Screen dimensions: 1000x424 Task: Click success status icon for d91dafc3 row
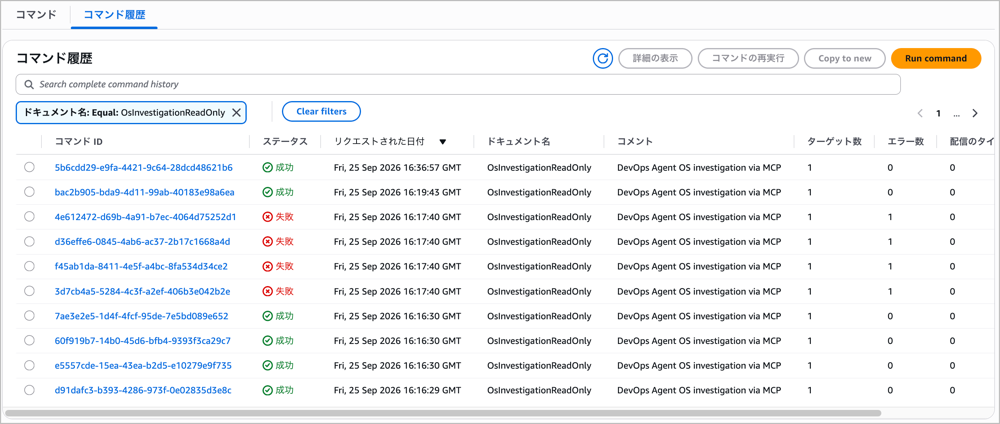click(x=267, y=390)
